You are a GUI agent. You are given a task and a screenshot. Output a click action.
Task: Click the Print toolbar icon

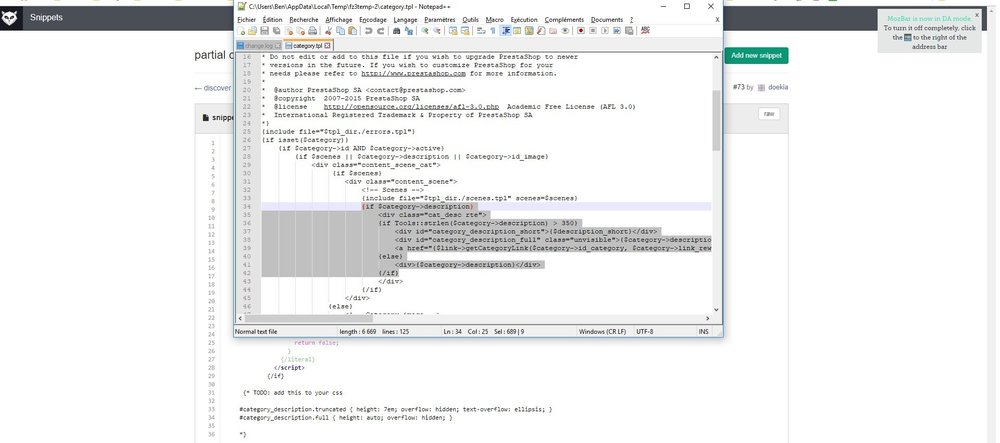tap(312, 31)
